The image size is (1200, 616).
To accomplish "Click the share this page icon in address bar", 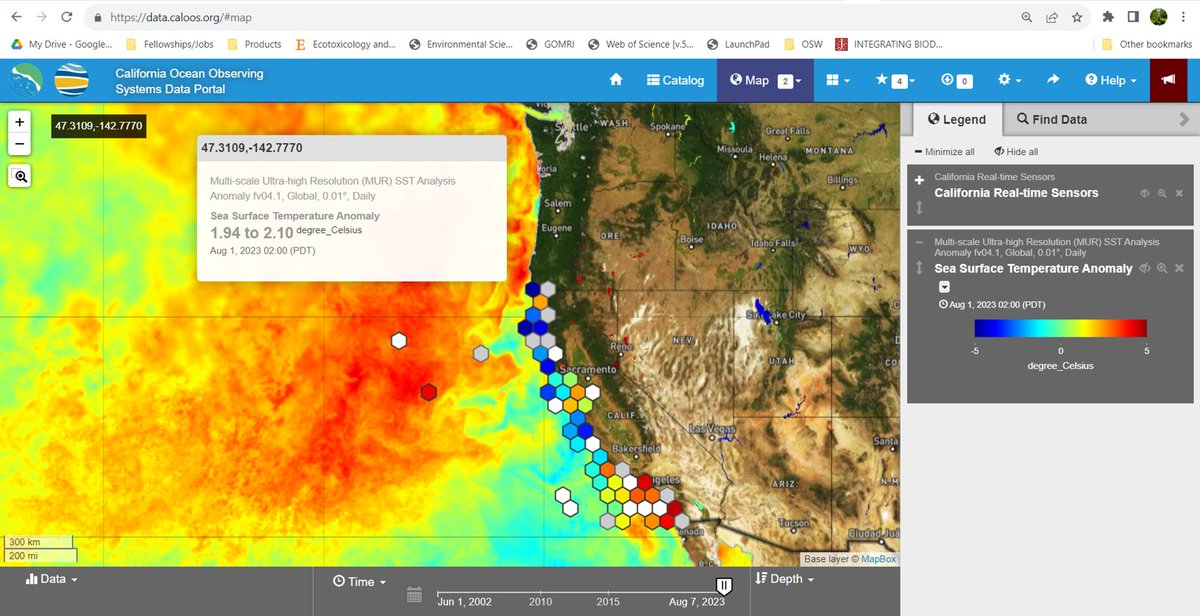I will pos(1052,17).
